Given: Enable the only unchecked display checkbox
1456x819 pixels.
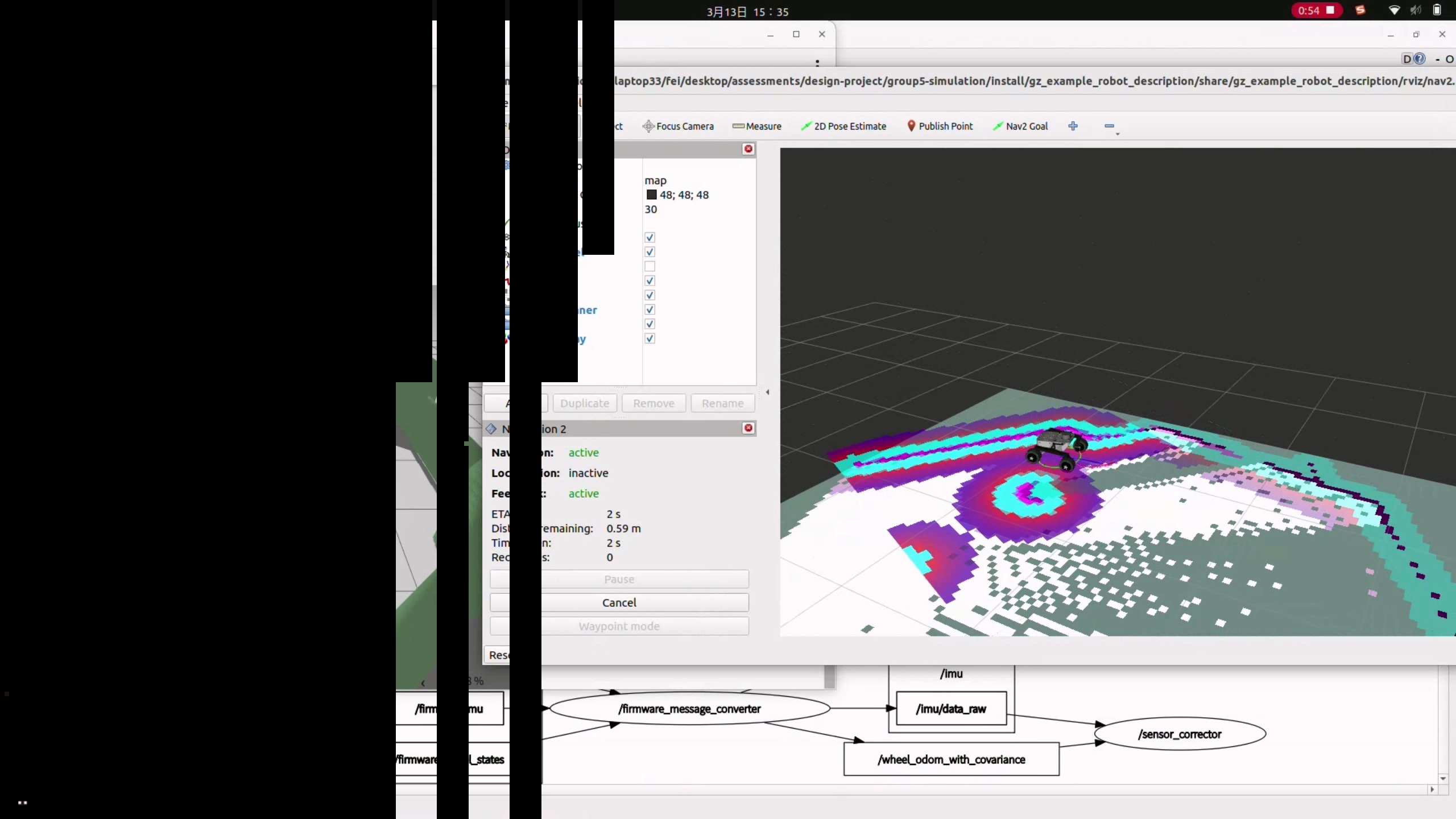Looking at the screenshot, I should 650,266.
